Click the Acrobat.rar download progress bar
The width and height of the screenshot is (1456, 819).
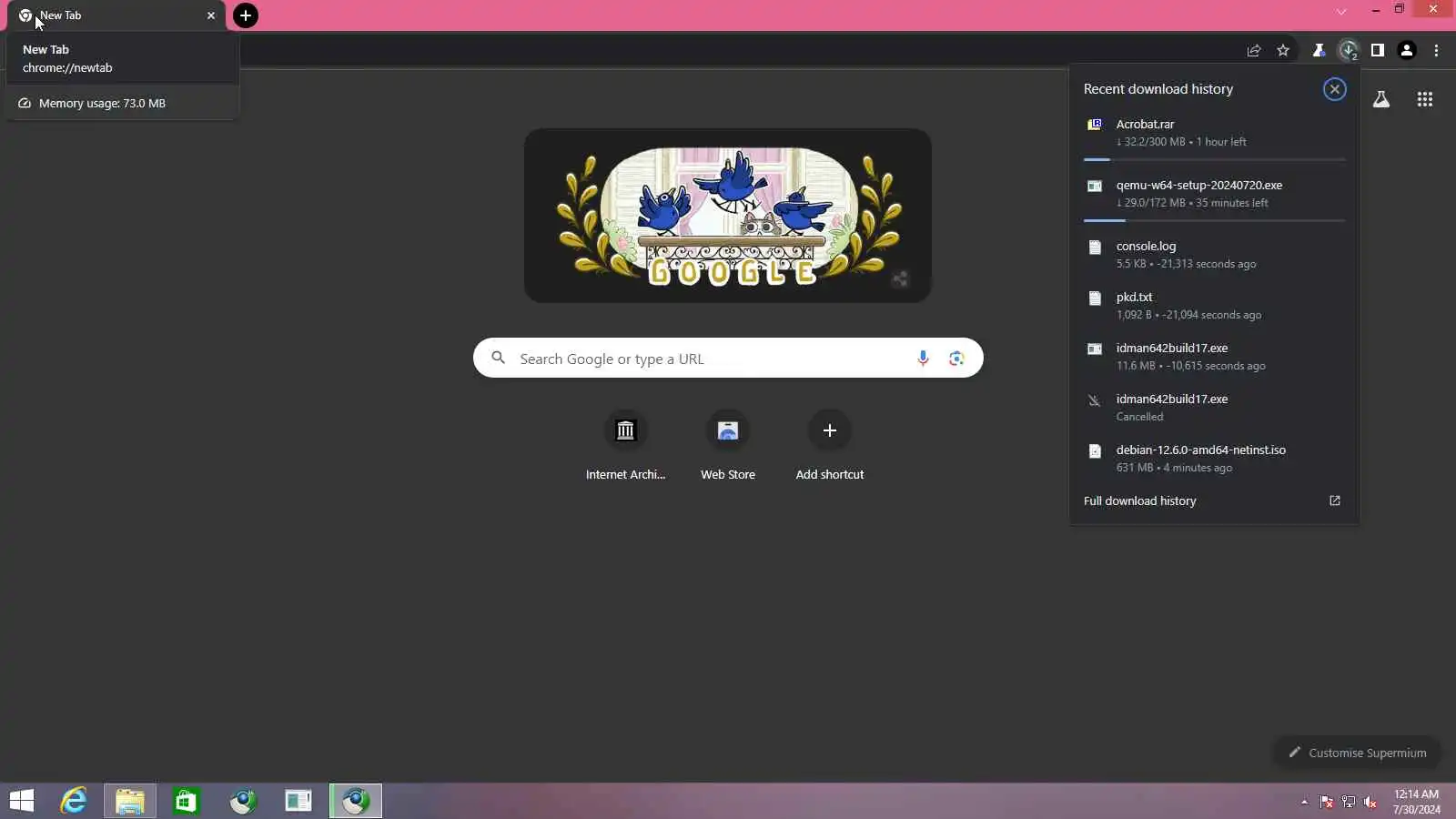[1215, 159]
